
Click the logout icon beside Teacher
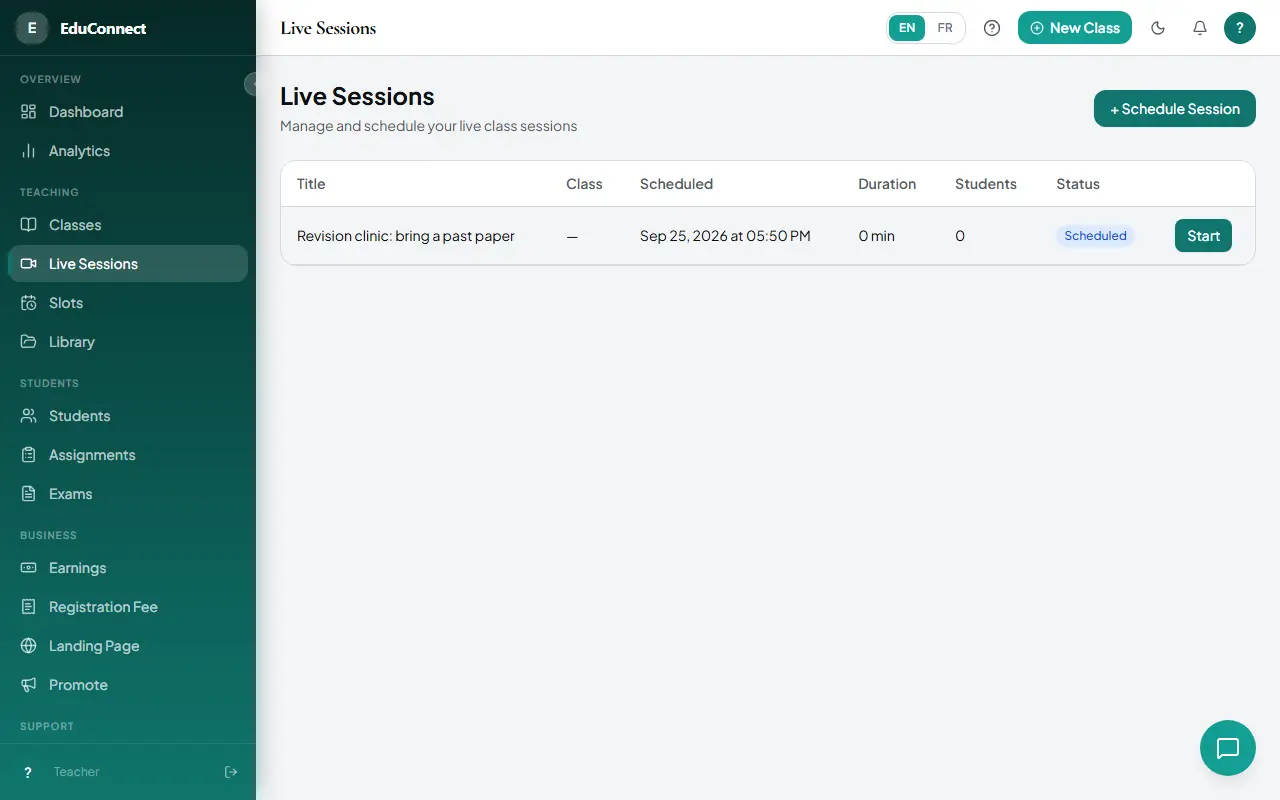pos(231,772)
